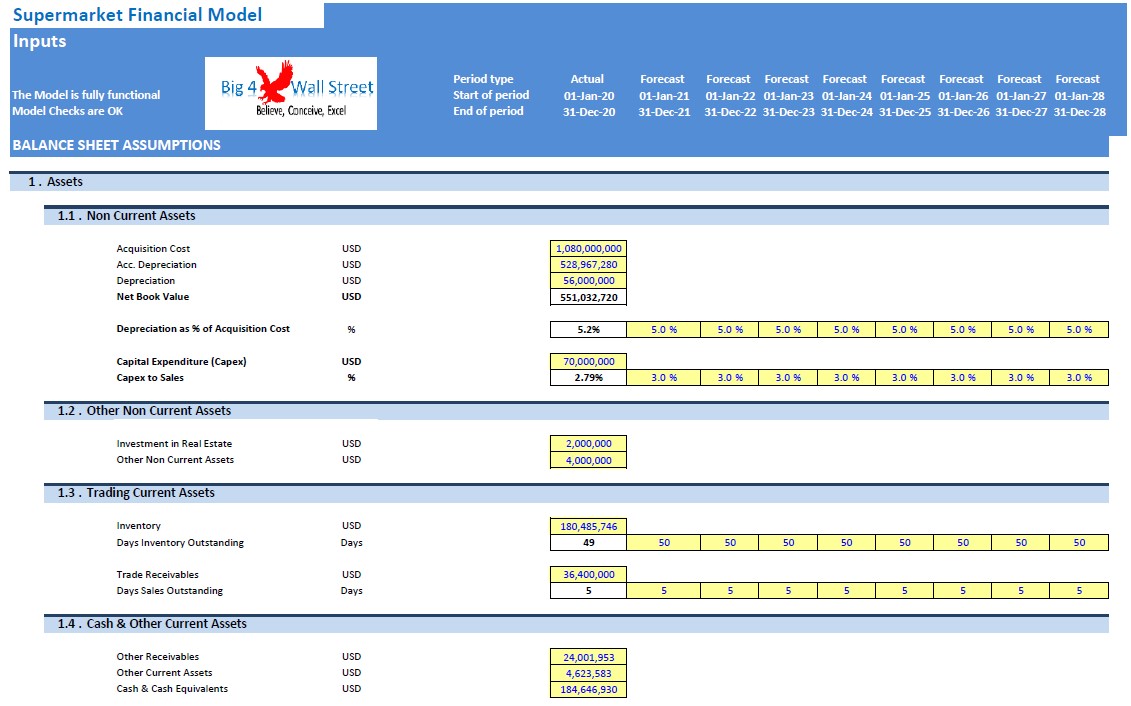The width and height of the screenshot is (1131, 706).
Task: Select the Capital Expenditure cell 70,000,000
Action: (589, 361)
